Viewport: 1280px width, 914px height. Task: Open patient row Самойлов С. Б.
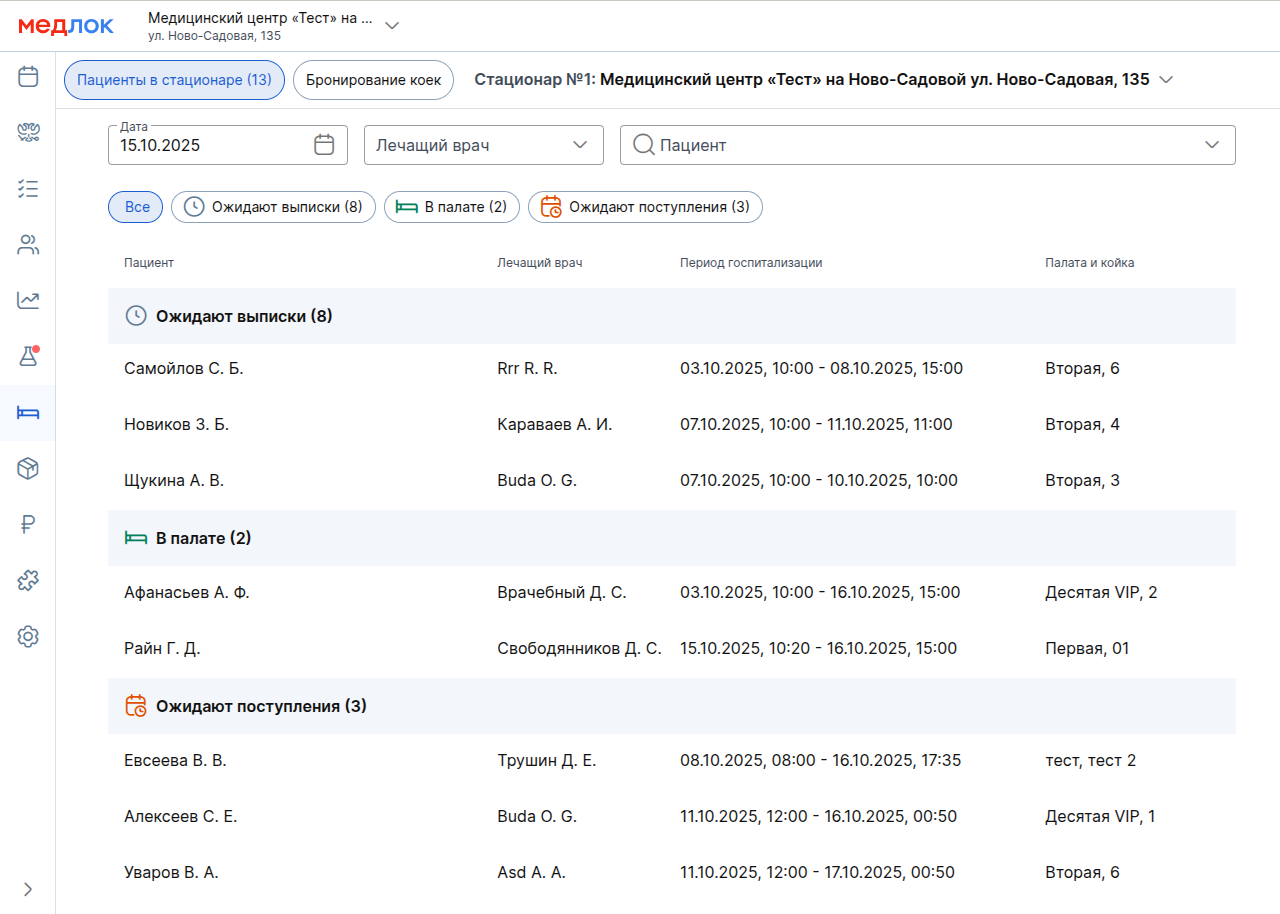(184, 368)
